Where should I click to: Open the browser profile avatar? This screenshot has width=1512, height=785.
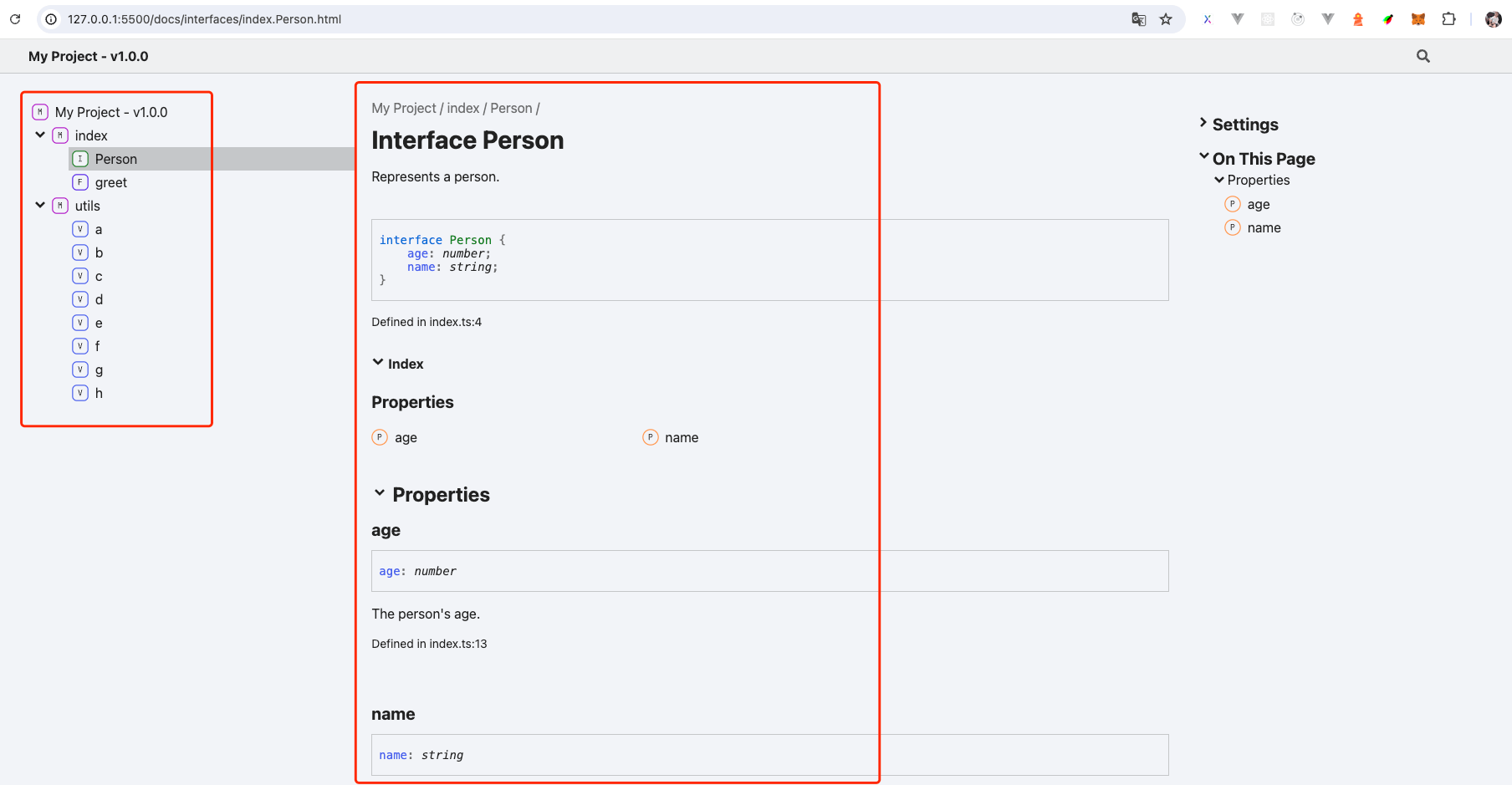(x=1493, y=19)
